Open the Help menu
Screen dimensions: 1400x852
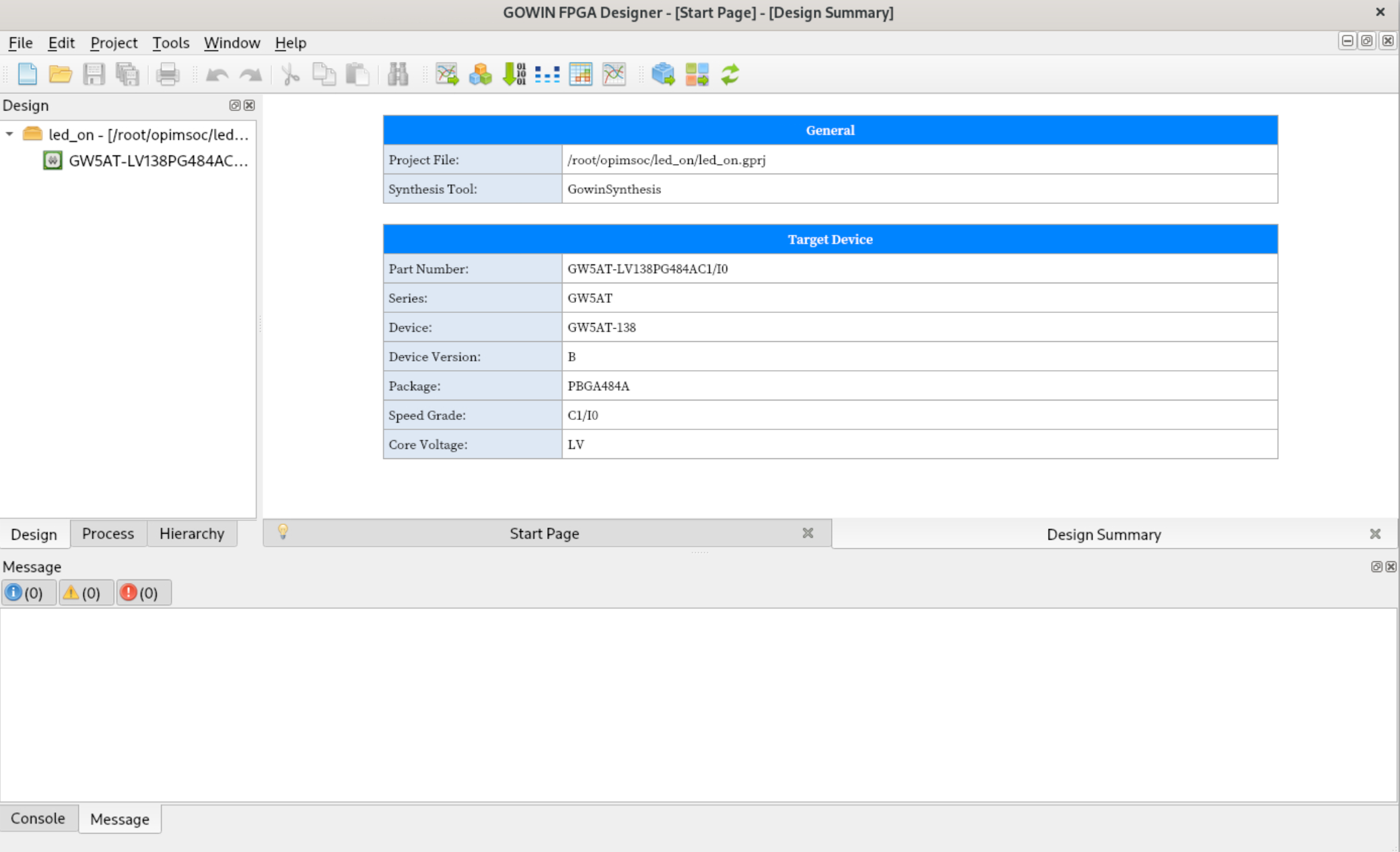(291, 42)
